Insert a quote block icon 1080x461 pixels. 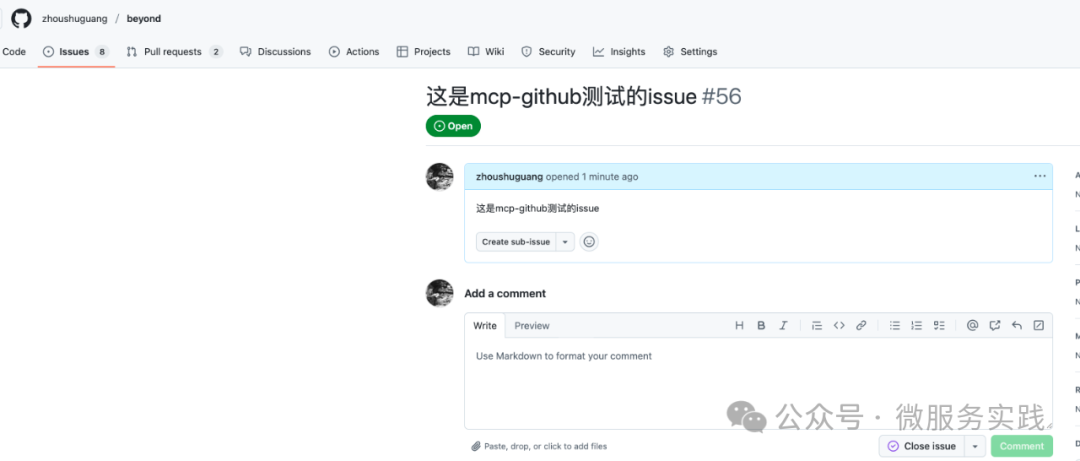817,326
